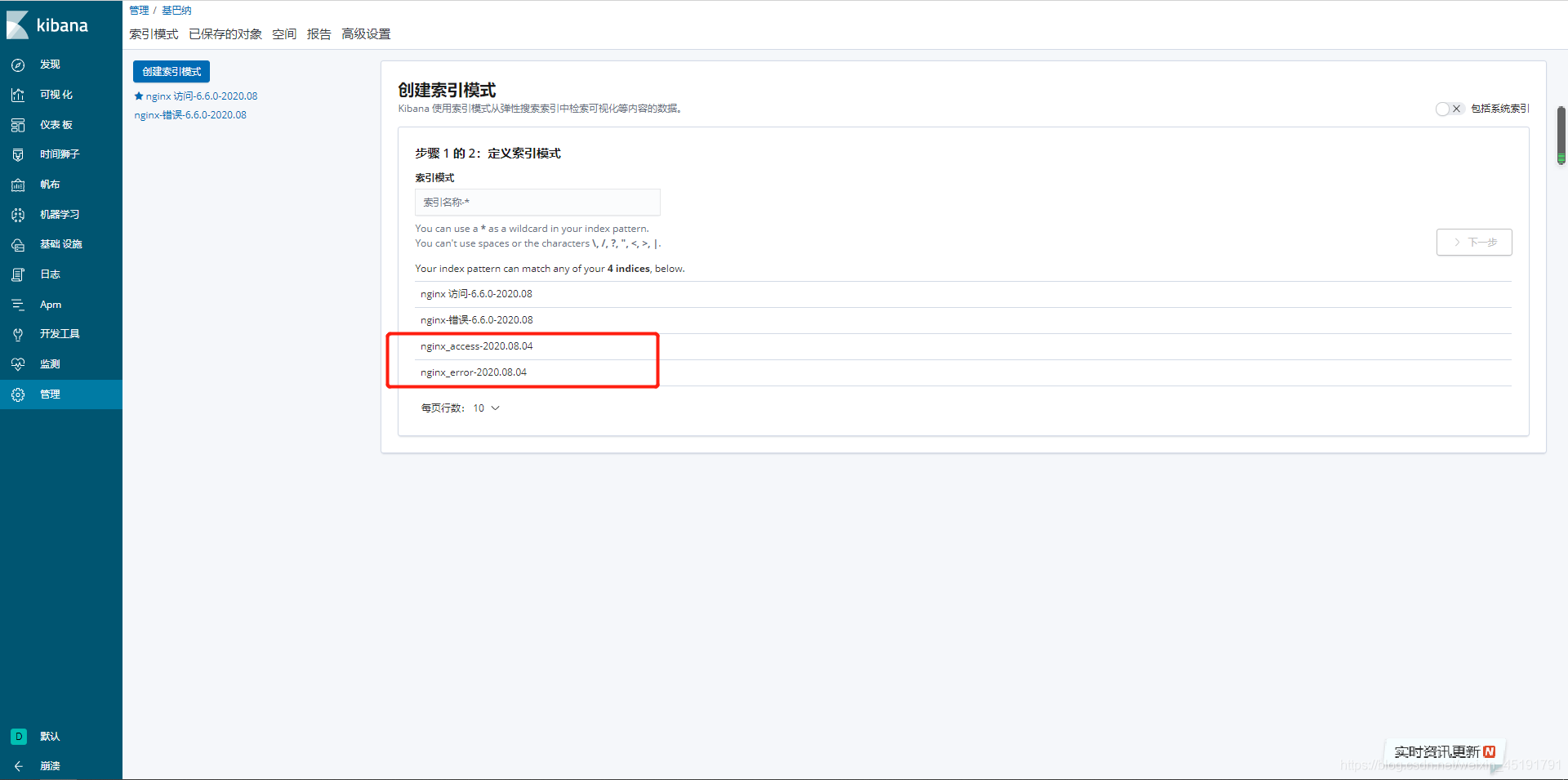The image size is (1568, 780).
Task: Open APM icon in sidebar
Action: point(18,305)
